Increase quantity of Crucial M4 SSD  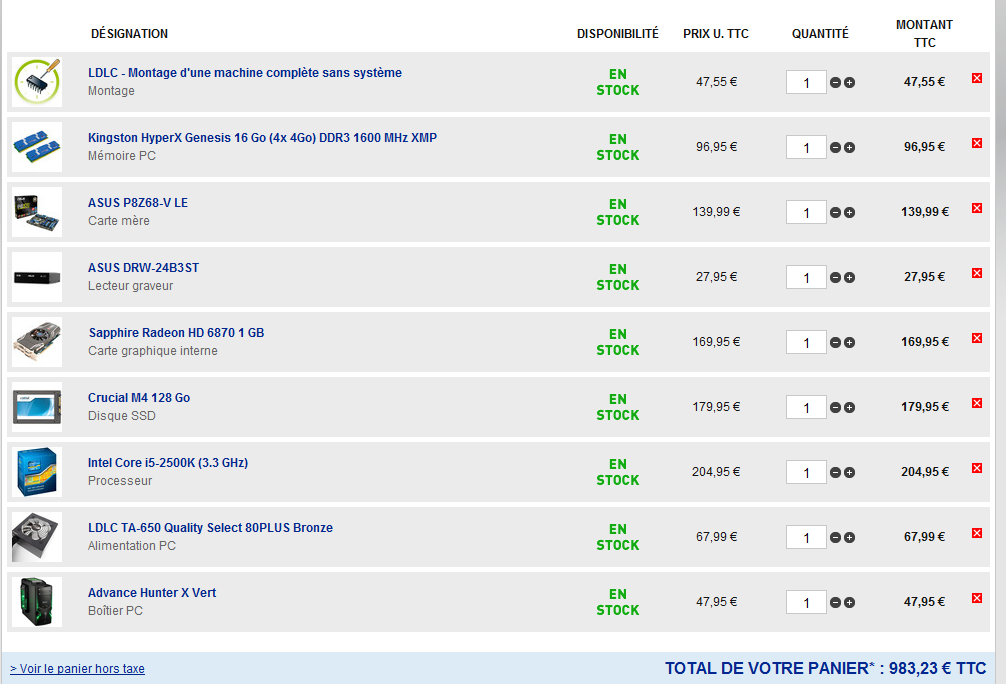pyautogui.click(x=849, y=407)
